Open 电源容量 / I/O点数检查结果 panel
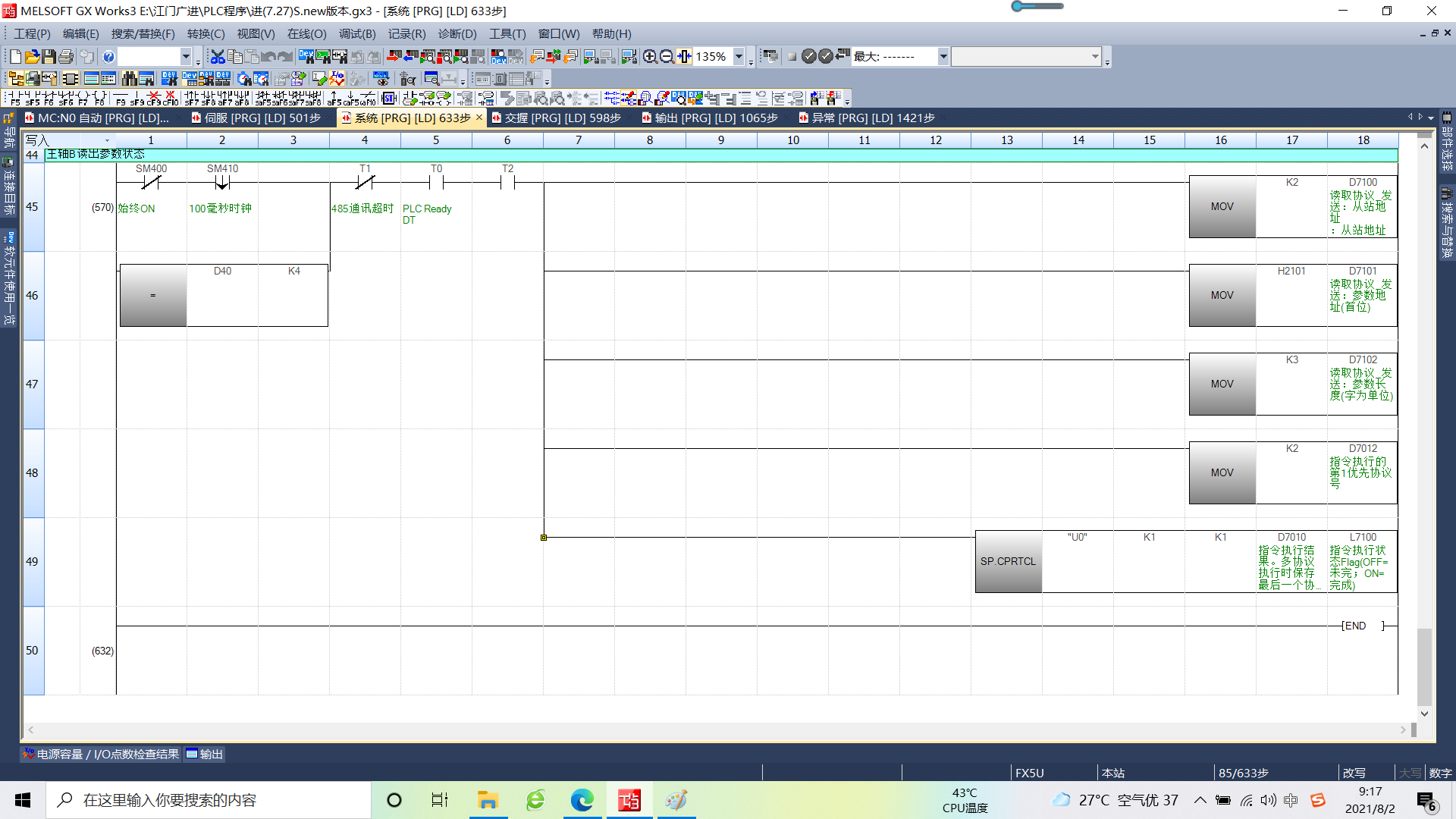Screen dimensions: 1456x819 pyautogui.click(x=100, y=754)
